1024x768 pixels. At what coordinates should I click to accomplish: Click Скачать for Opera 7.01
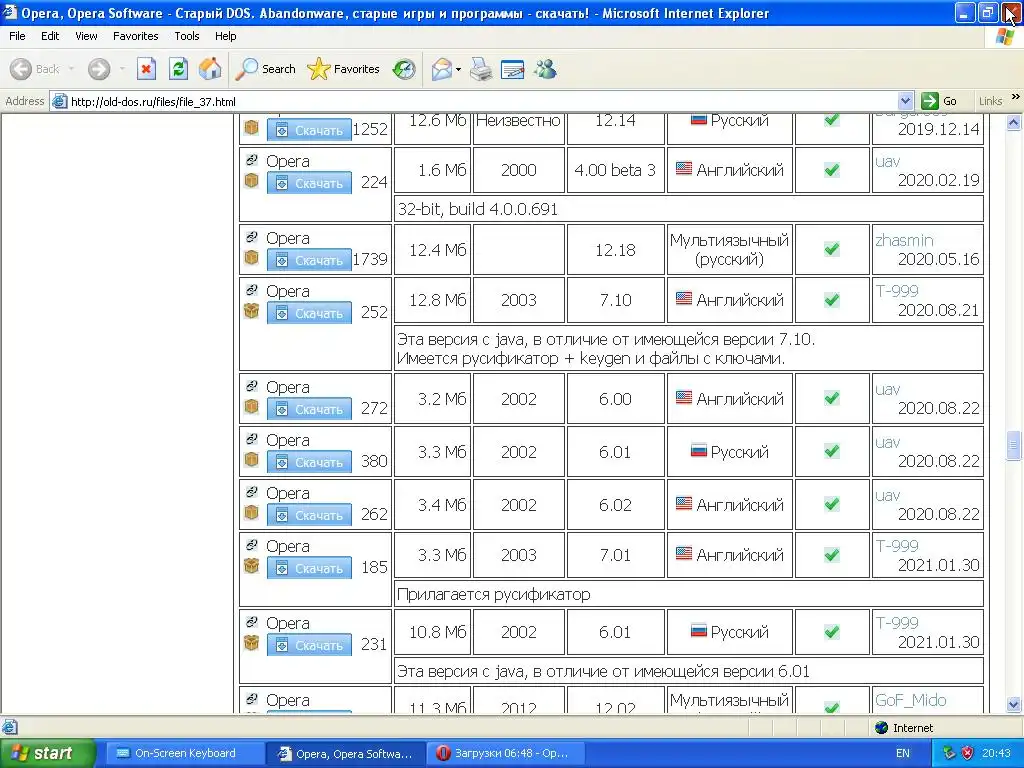tap(310, 568)
